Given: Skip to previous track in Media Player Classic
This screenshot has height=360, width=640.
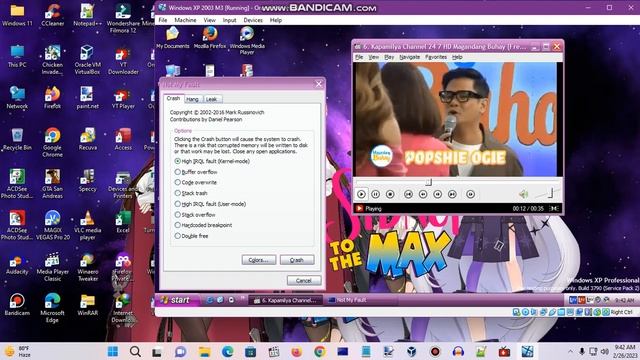Looking at the screenshot, I should coord(408,194).
